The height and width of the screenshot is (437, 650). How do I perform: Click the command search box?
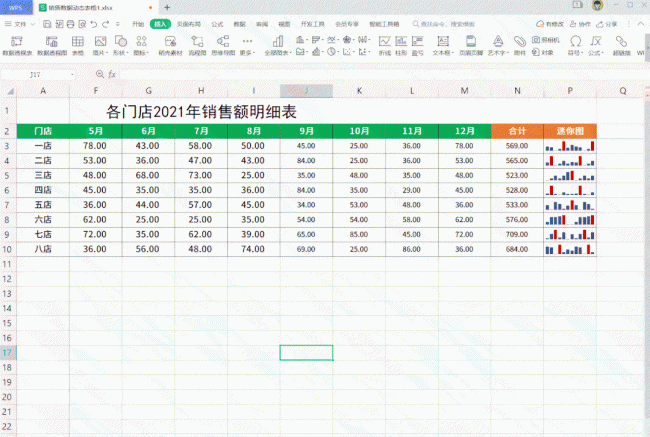[444, 24]
